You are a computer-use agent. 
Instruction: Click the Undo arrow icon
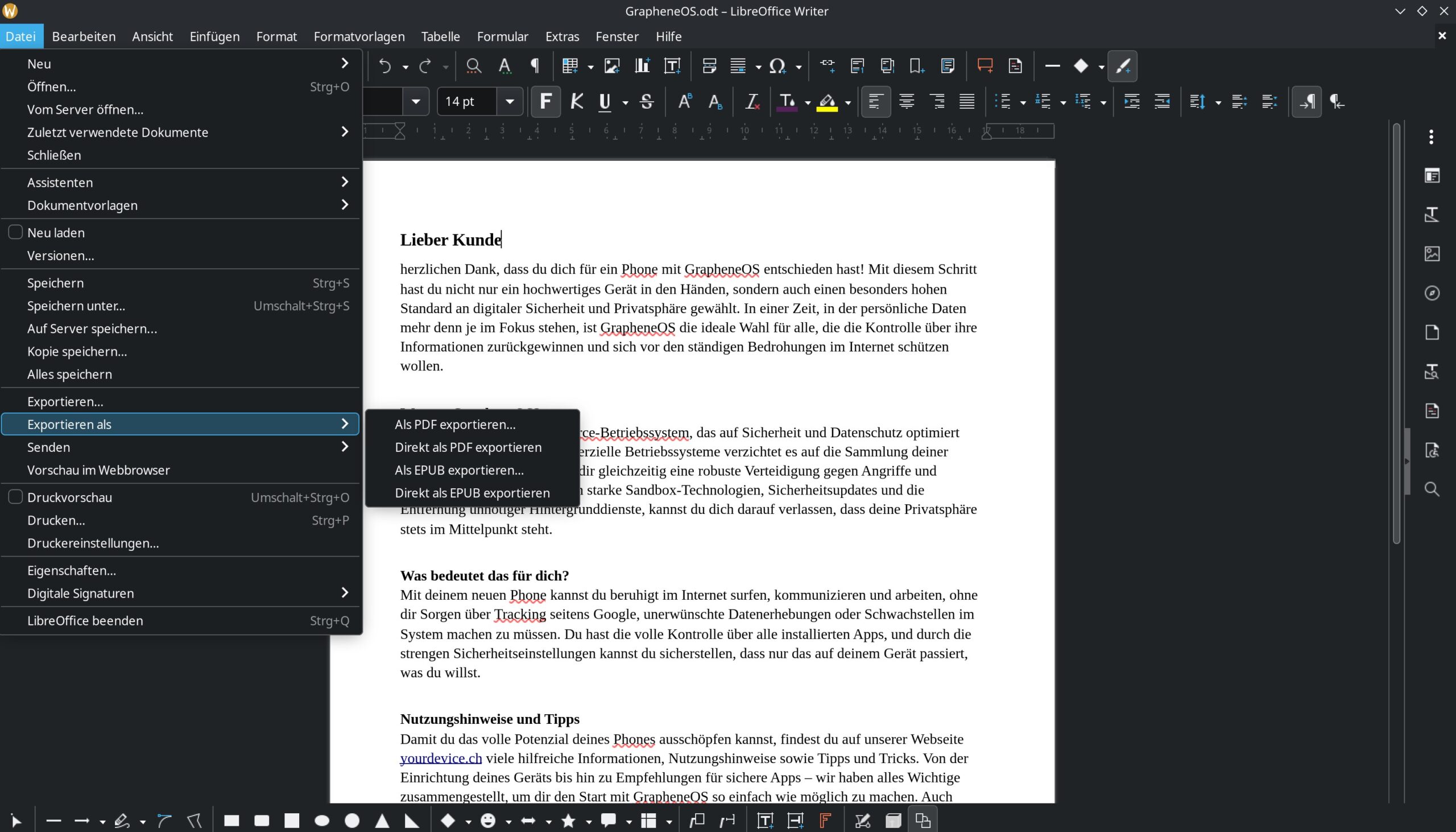coord(385,66)
